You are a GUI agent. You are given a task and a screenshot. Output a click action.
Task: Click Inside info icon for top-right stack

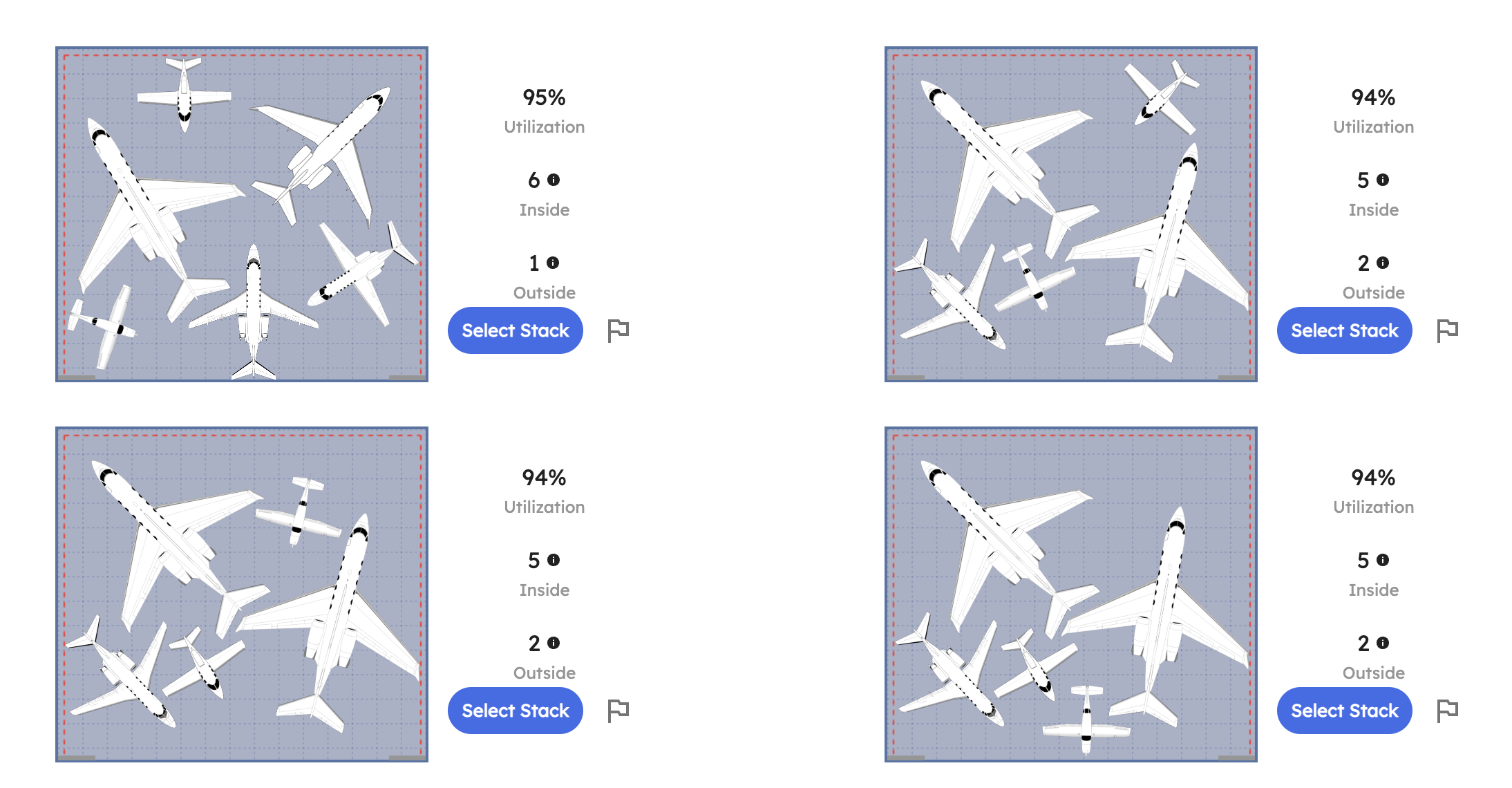point(1383,180)
